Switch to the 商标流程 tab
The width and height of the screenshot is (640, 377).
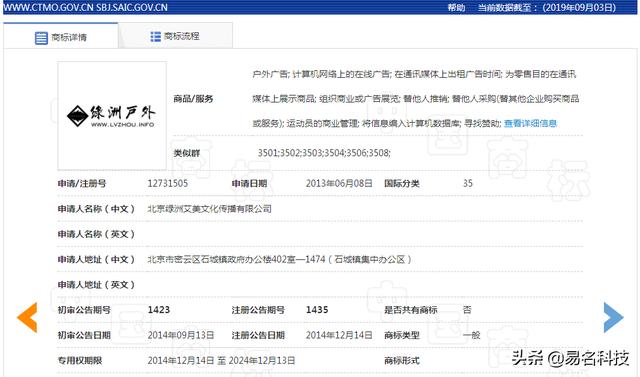point(176,36)
